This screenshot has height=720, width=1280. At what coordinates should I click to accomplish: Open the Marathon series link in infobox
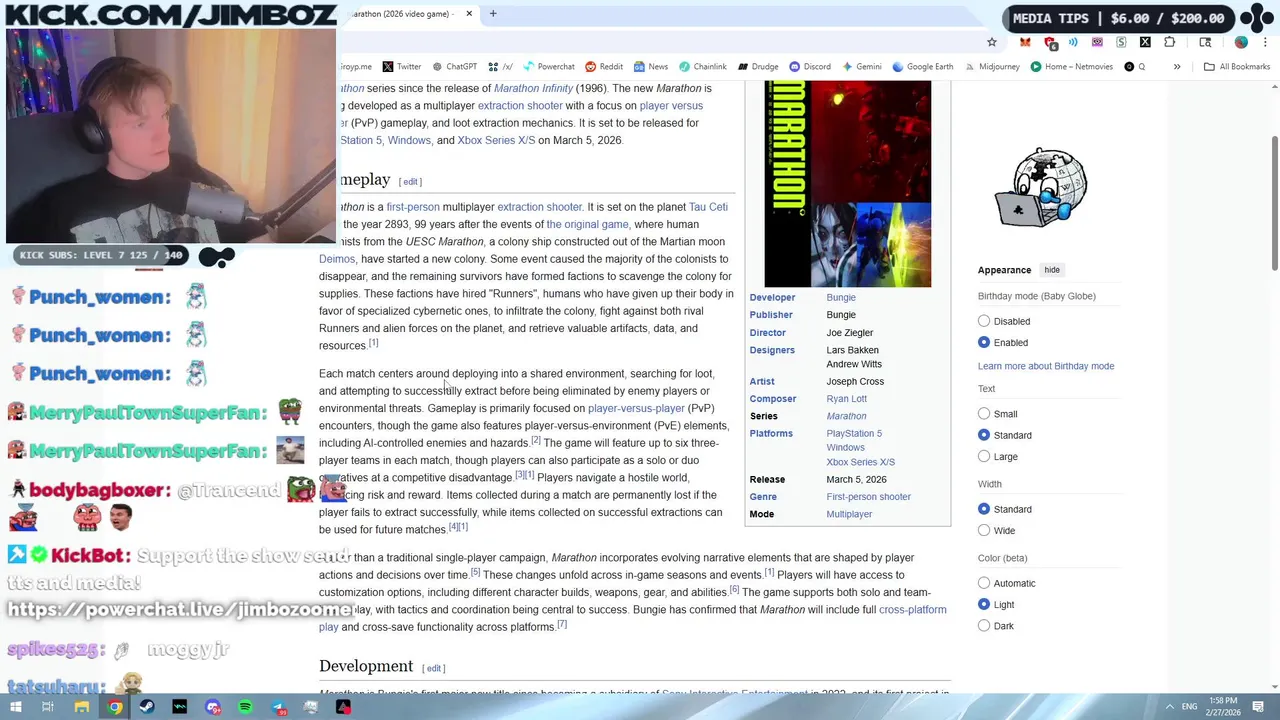pyautogui.click(x=846, y=416)
